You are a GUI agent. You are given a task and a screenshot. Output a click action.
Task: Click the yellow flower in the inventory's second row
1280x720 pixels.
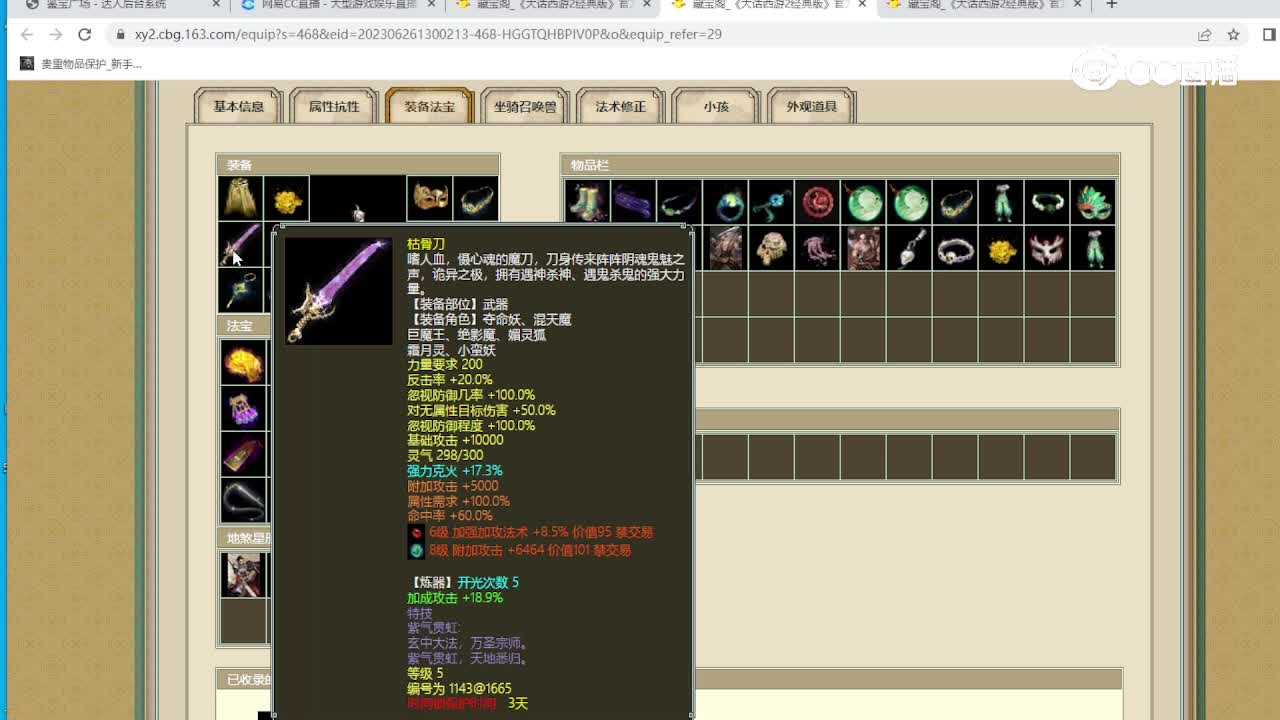click(1001, 248)
